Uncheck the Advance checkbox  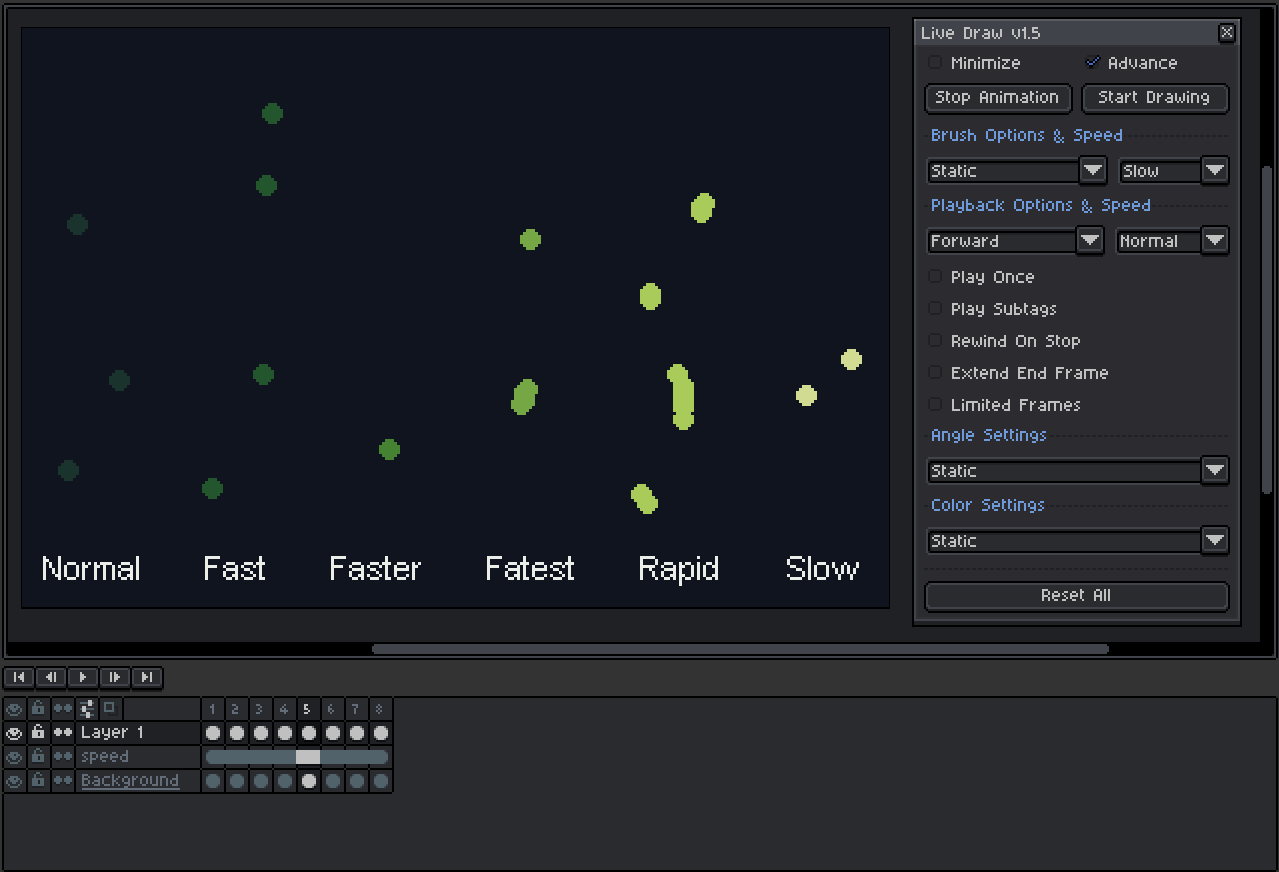tap(1131, 63)
